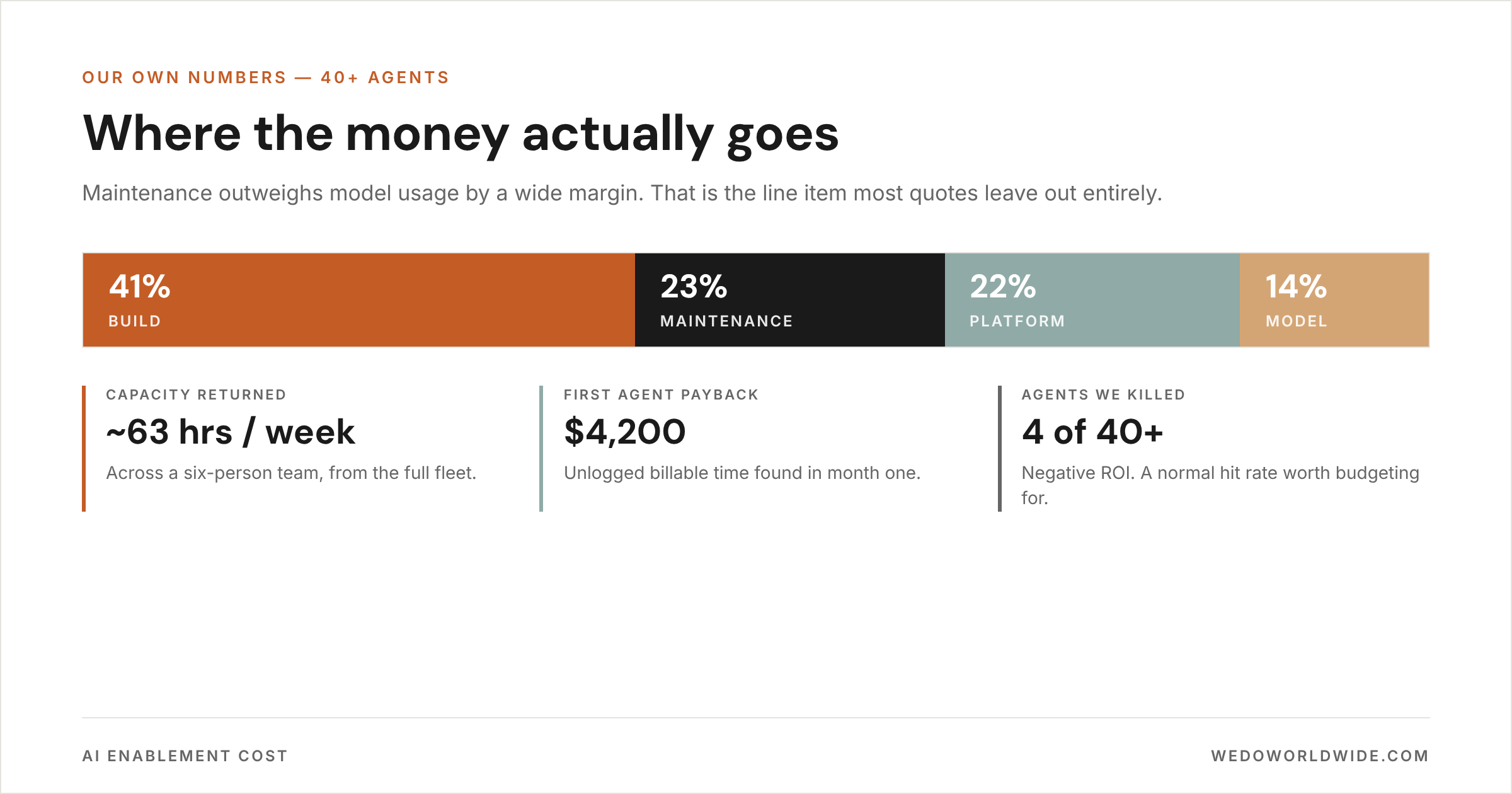Click the orange 41% Build bar segment
The width and height of the screenshot is (1512, 794).
(x=359, y=300)
